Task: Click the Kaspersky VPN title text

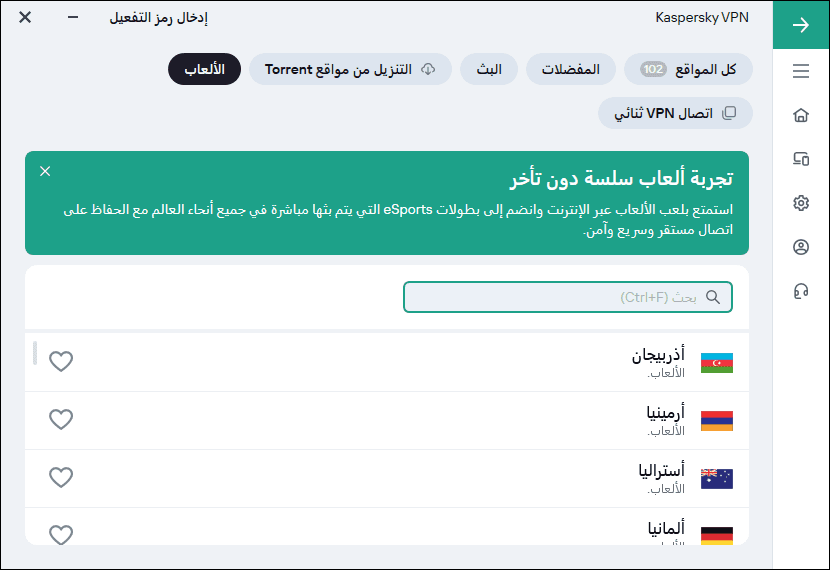Action: (x=702, y=17)
